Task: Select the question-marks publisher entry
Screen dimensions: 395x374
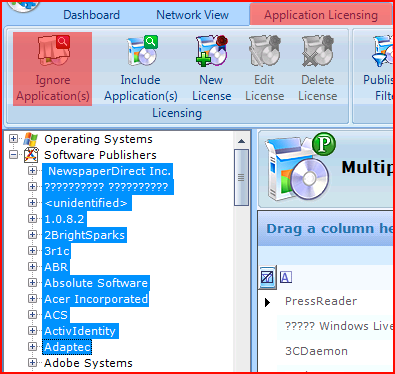Action: 108,187
